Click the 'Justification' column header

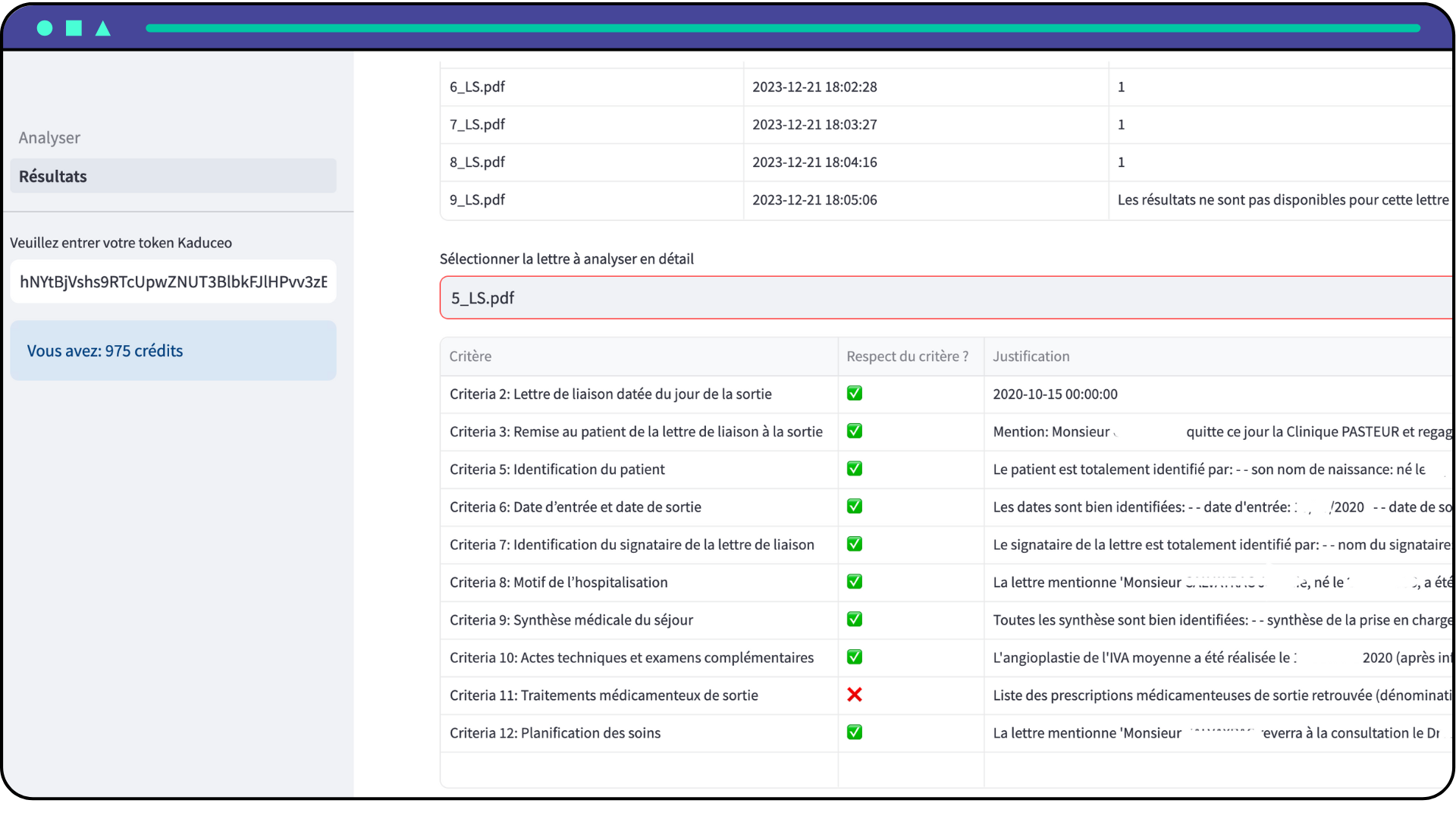pyautogui.click(x=1031, y=356)
